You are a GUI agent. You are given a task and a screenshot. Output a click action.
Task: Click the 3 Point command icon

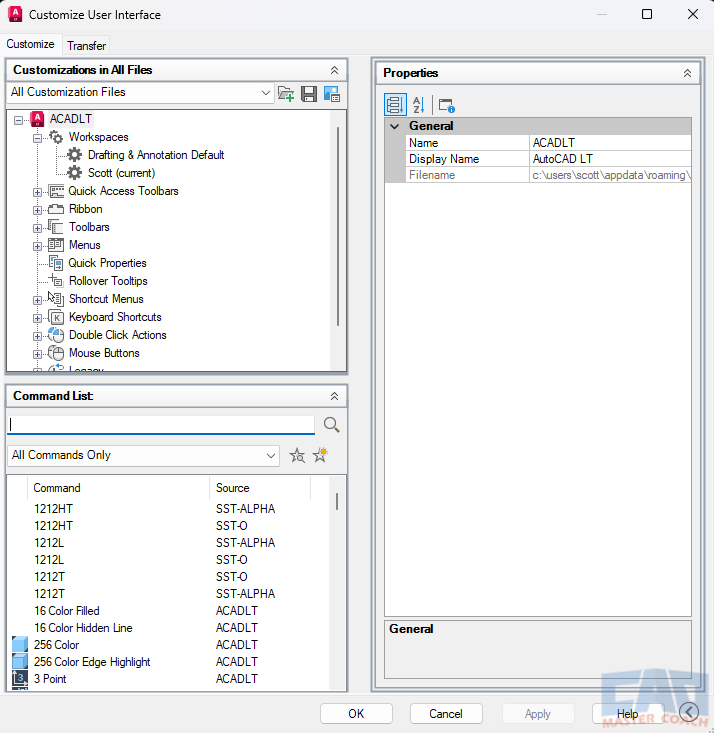pyautogui.click(x=20, y=678)
